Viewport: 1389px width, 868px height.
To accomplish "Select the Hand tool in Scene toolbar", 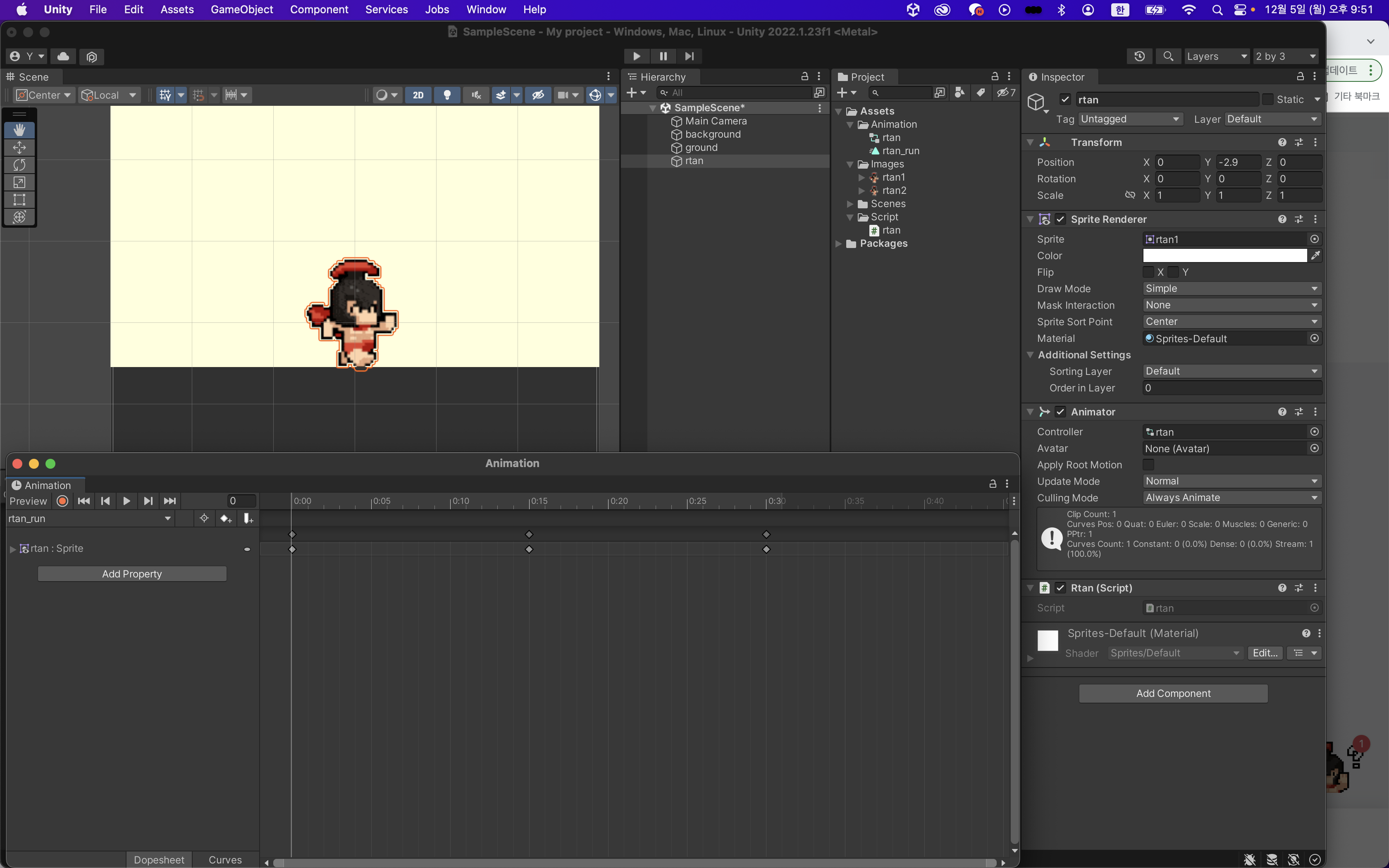I will pos(19,130).
